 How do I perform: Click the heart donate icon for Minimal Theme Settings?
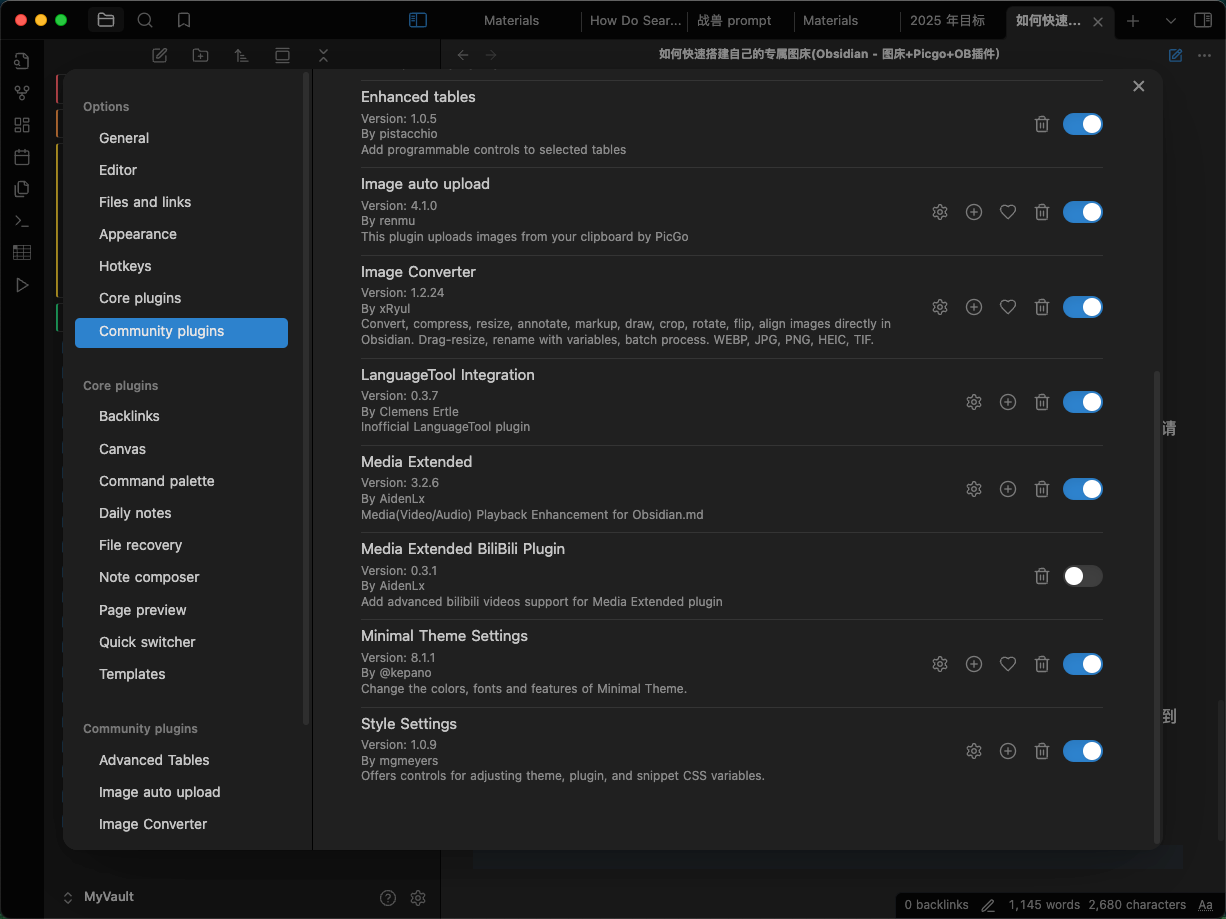(x=1007, y=664)
